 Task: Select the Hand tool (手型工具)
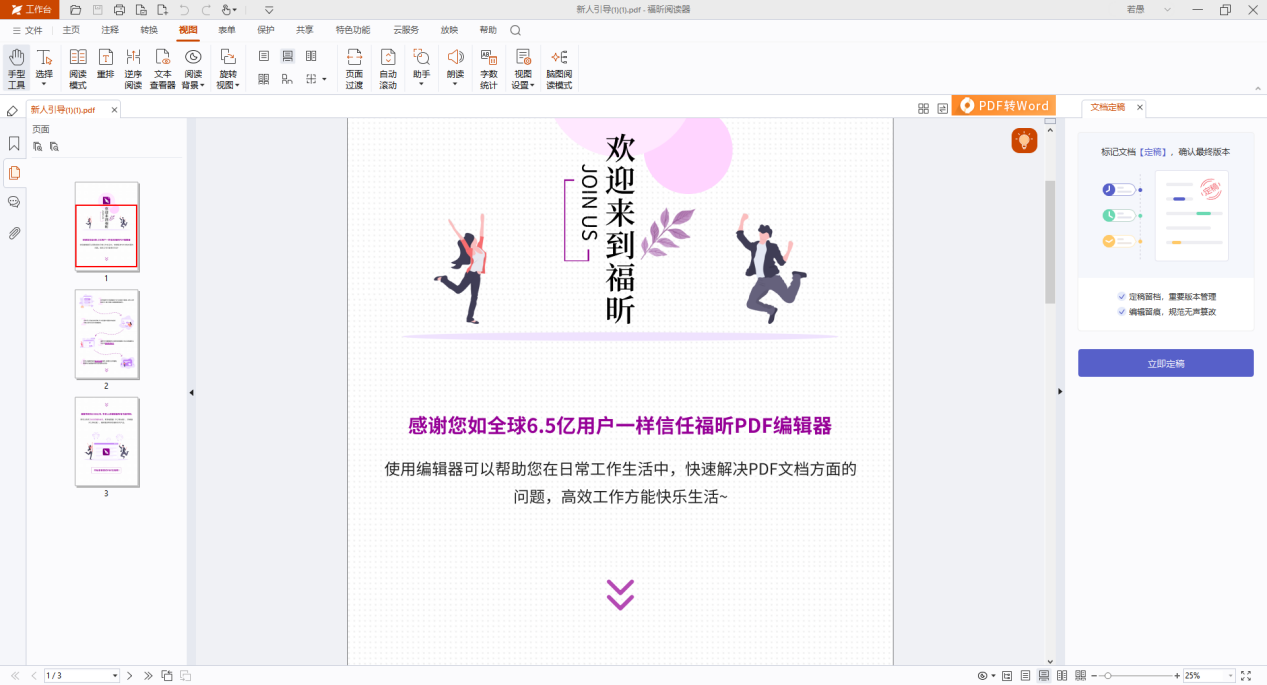(16, 68)
